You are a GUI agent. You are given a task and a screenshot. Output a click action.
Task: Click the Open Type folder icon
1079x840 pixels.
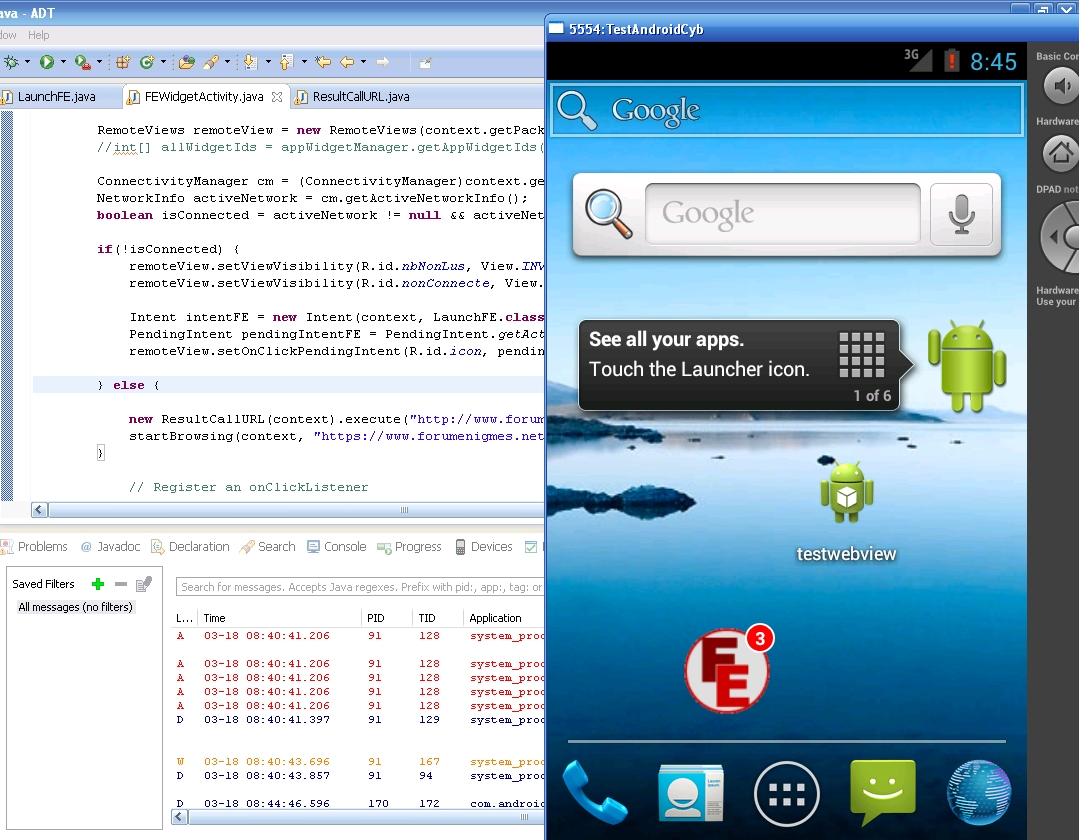186,63
